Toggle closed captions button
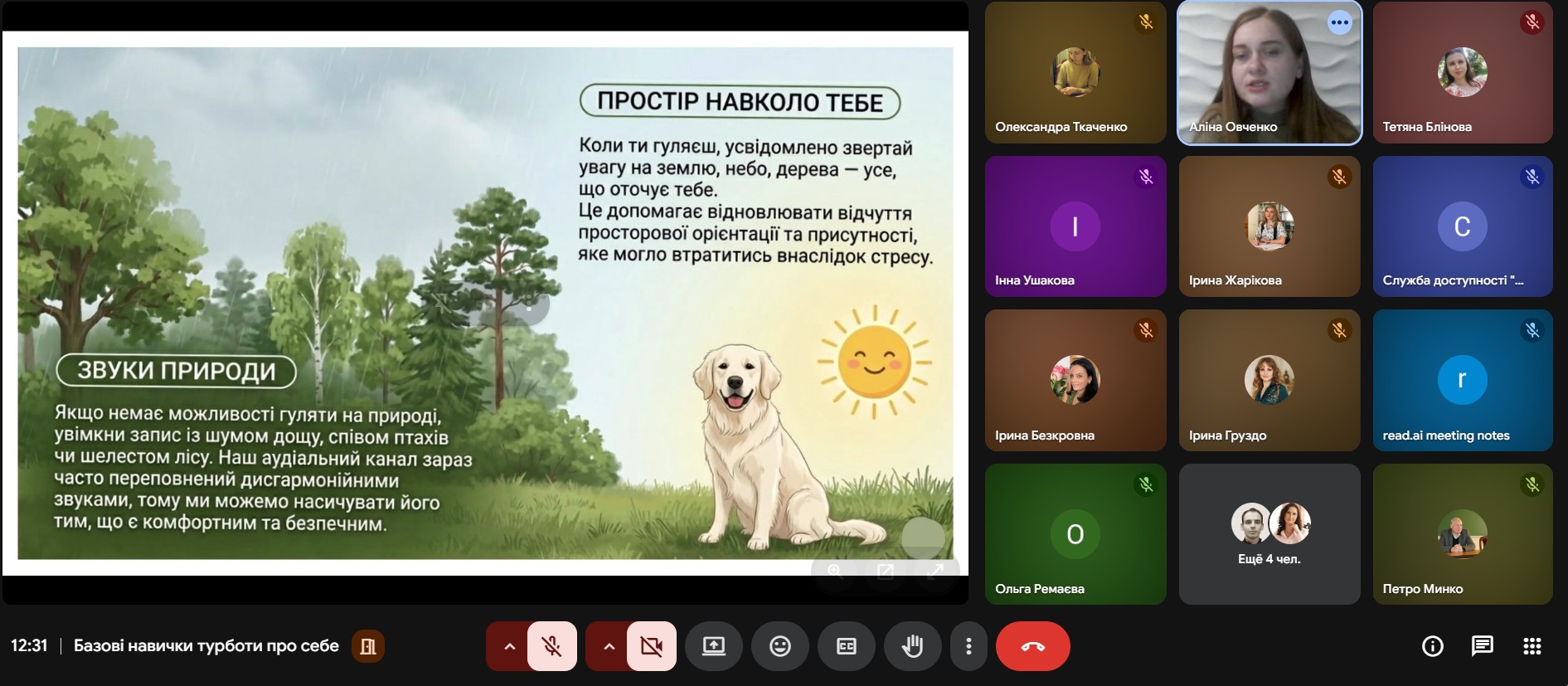The image size is (1568, 686). (846, 646)
